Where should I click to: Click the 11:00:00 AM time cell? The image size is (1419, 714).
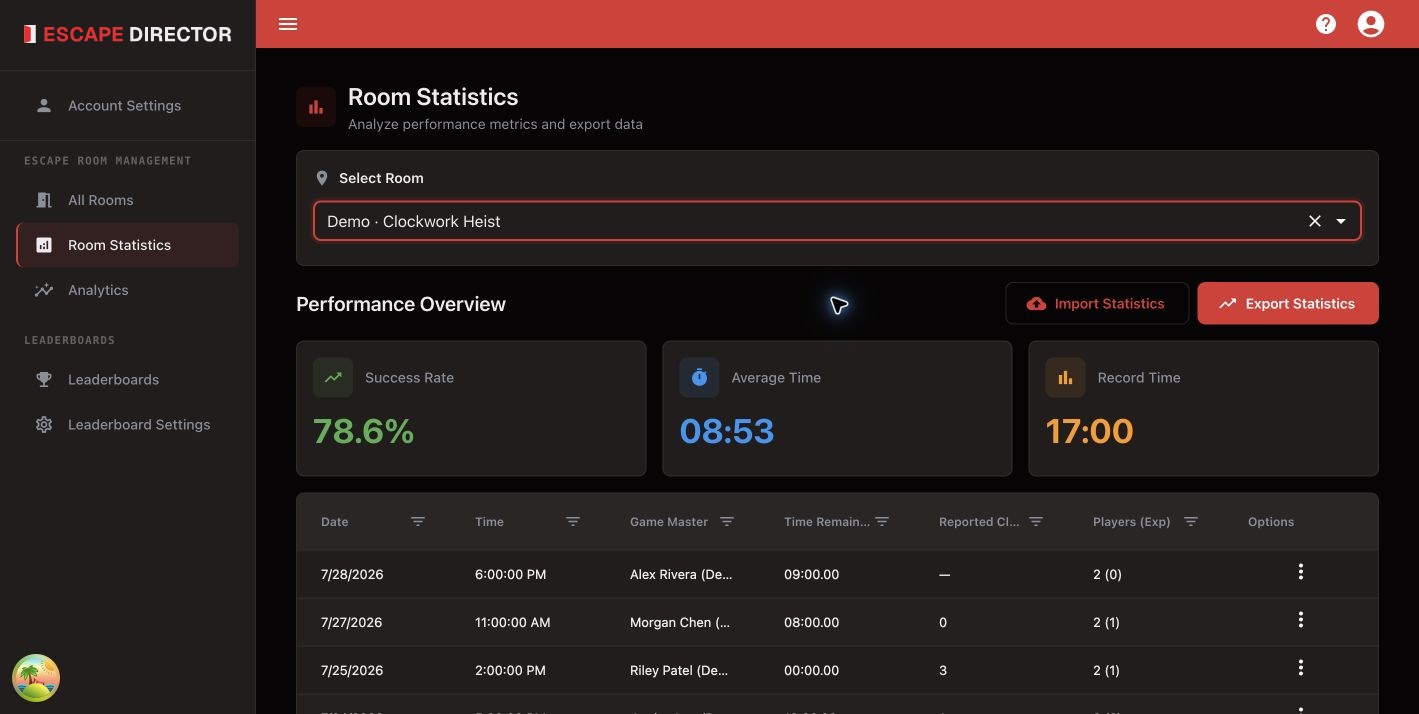(x=513, y=622)
